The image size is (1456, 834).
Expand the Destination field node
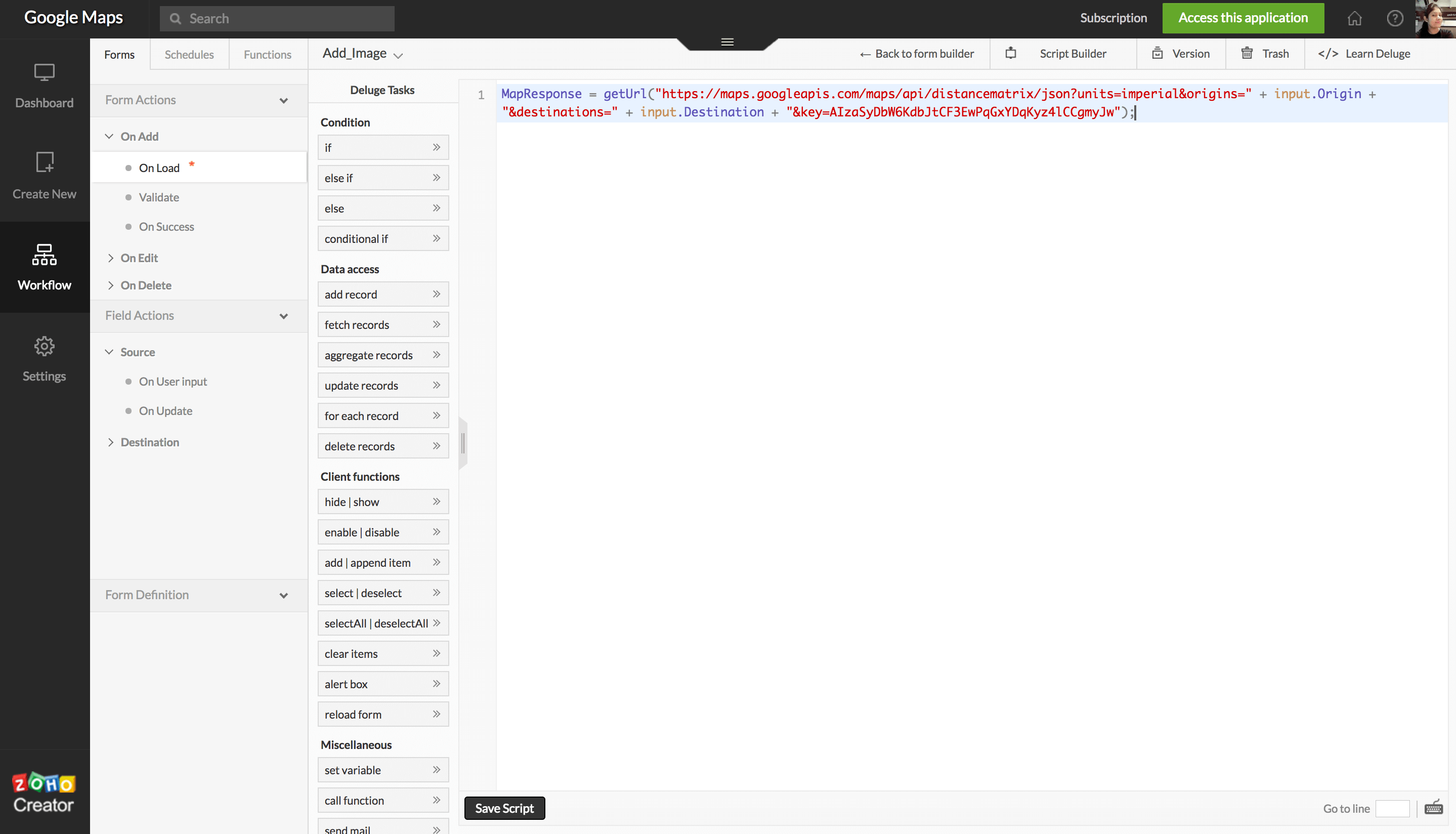pyautogui.click(x=110, y=442)
